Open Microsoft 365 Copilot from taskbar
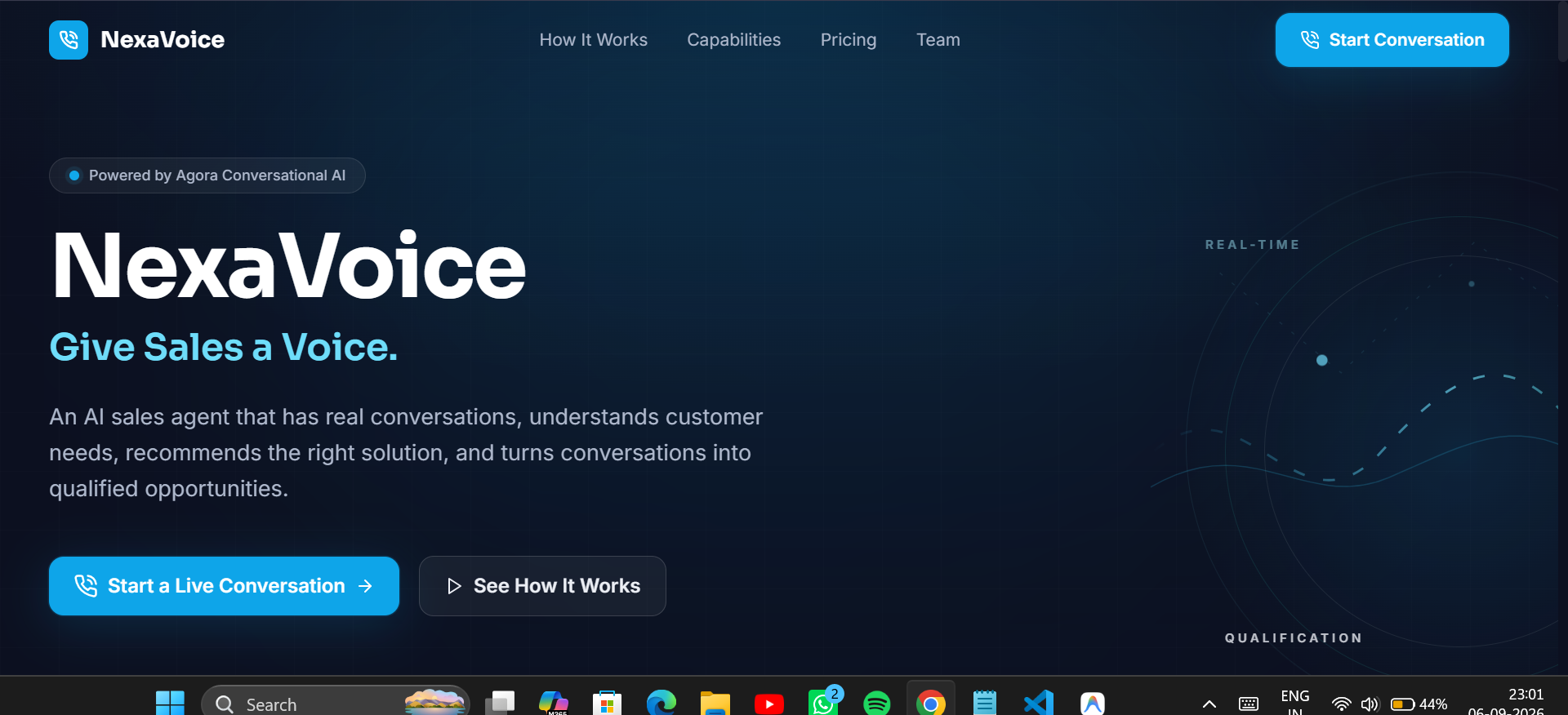 tap(554, 704)
